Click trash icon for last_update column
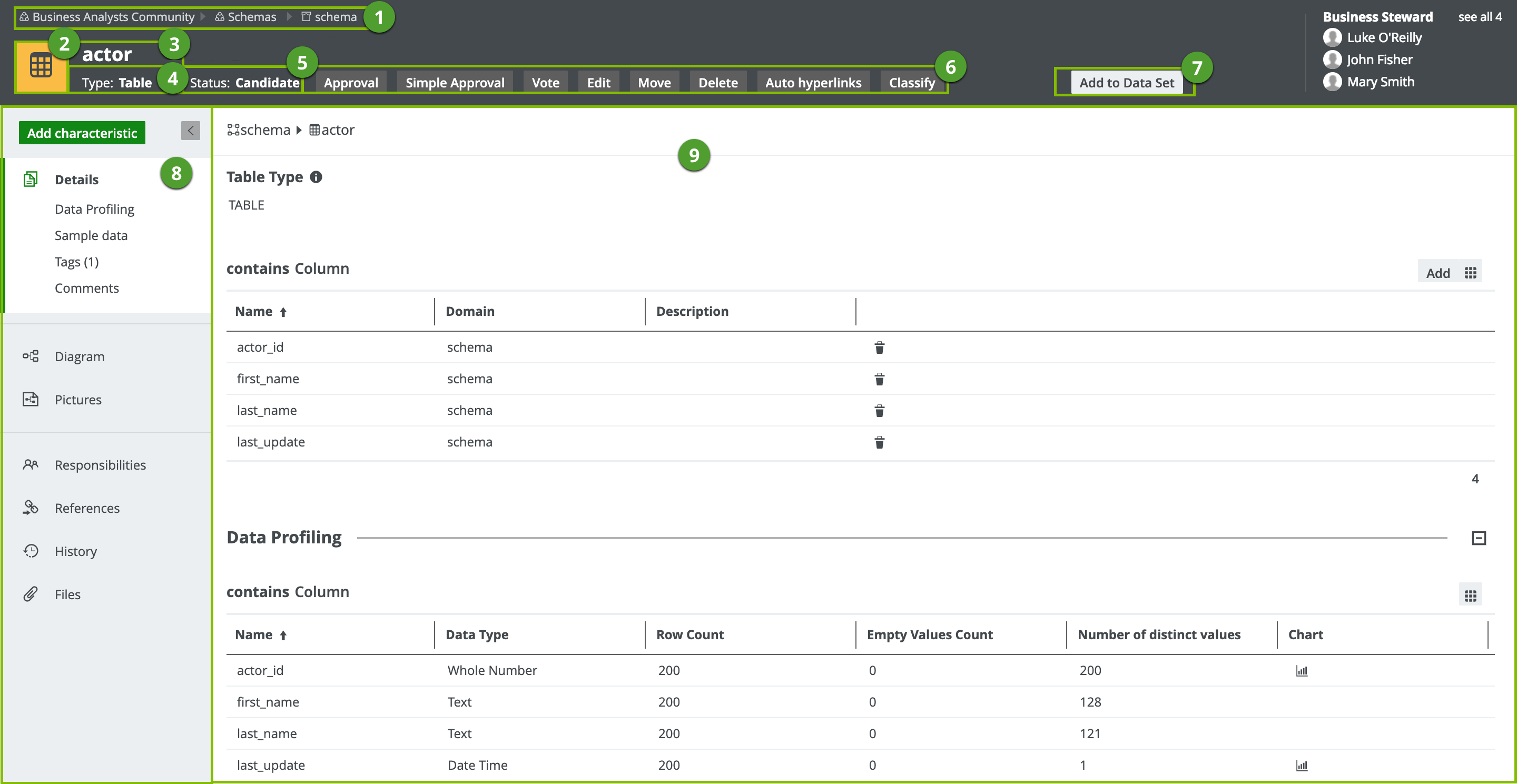1517x784 pixels. 879,443
